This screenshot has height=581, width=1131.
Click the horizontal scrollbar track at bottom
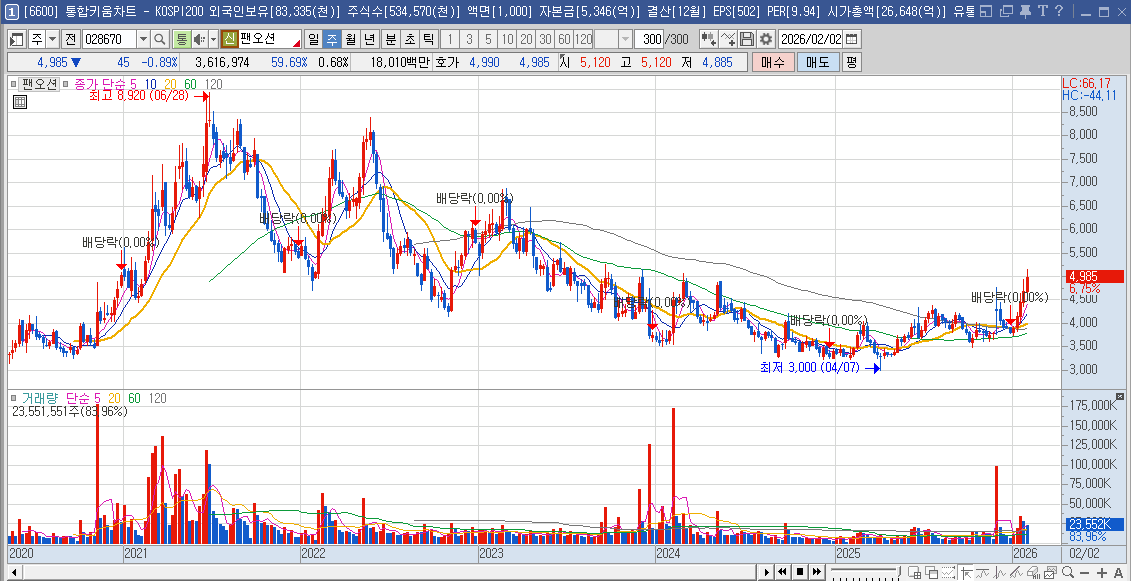tap(390, 572)
